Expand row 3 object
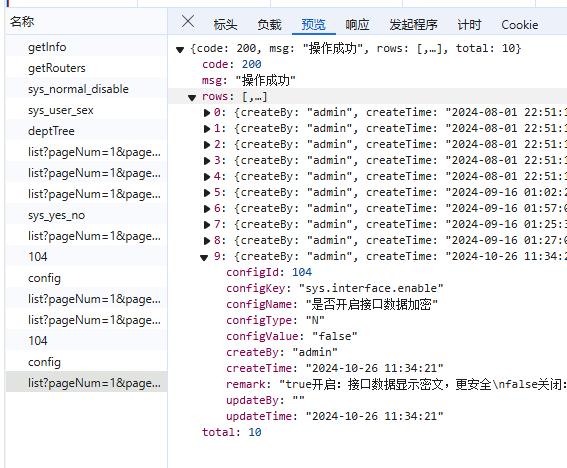Image resolution: width=567 pixels, height=468 pixels. pyautogui.click(x=207, y=161)
